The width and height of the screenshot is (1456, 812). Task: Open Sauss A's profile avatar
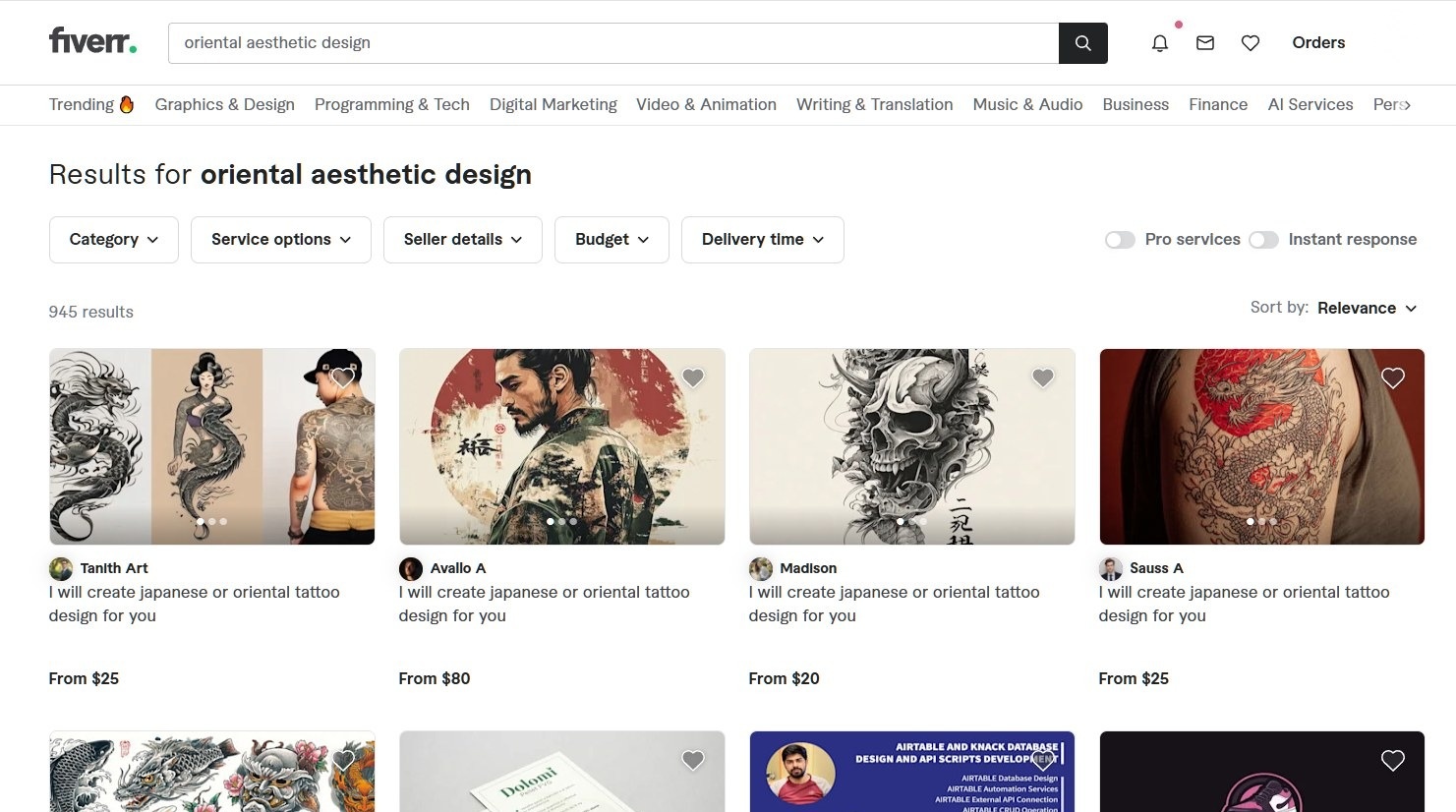coord(1111,568)
